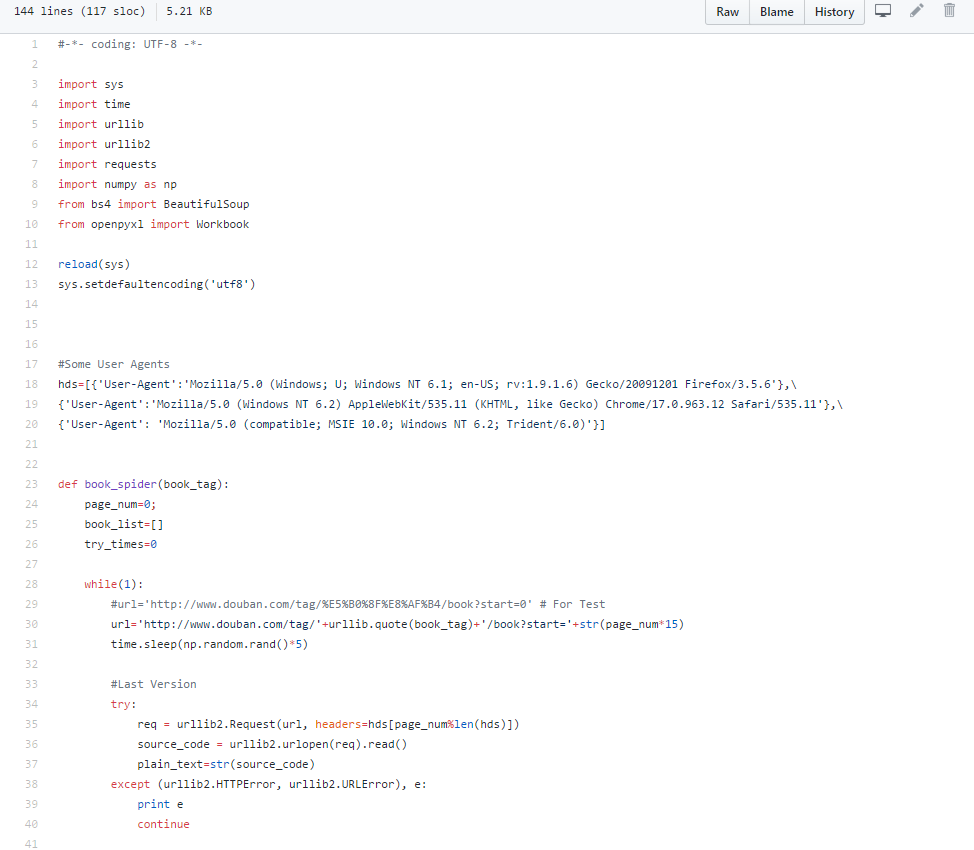The width and height of the screenshot is (974, 850).
Task: Click 'import urllib2' code line
Action: point(104,144)
